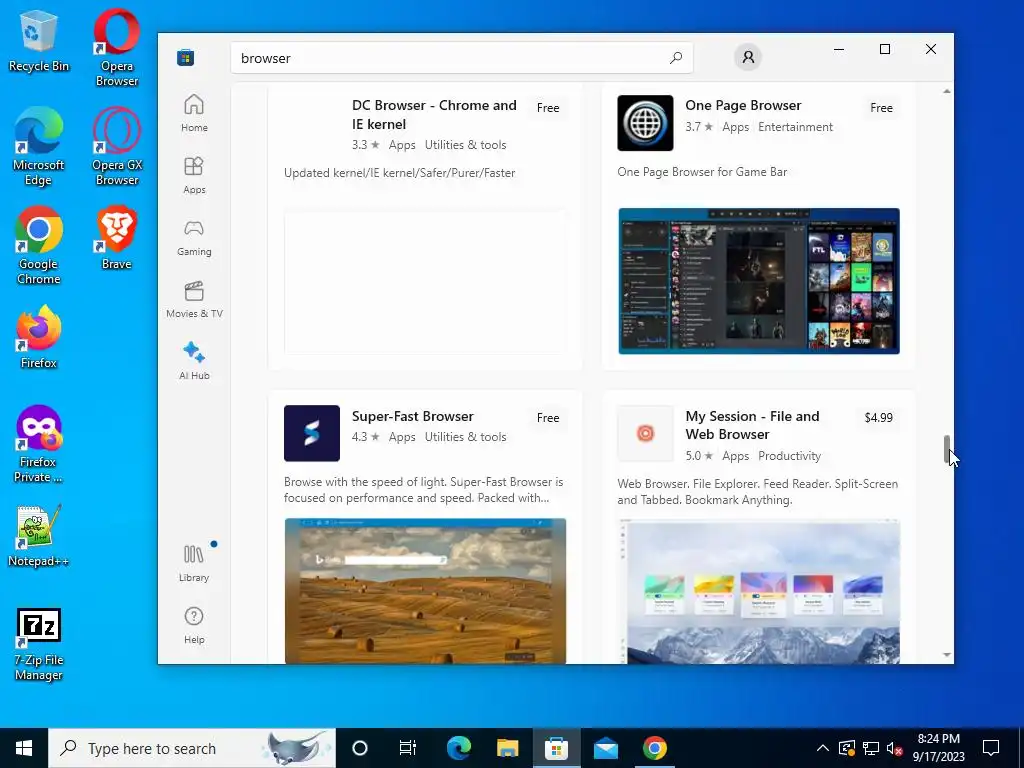Open File Explorer from the taskbar
The width and height of the screenshot is (1024, 768).
coord(507,748)
